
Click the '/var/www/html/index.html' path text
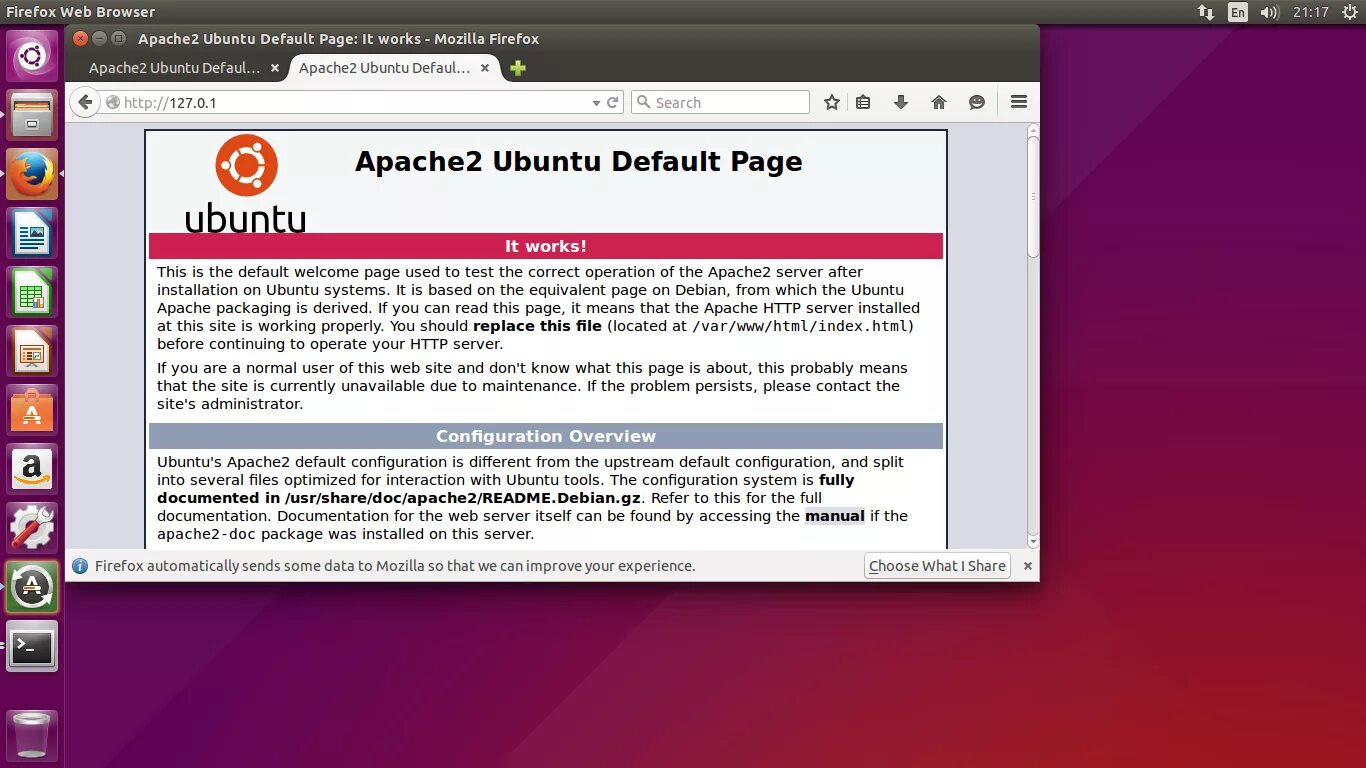coord(800,326)
